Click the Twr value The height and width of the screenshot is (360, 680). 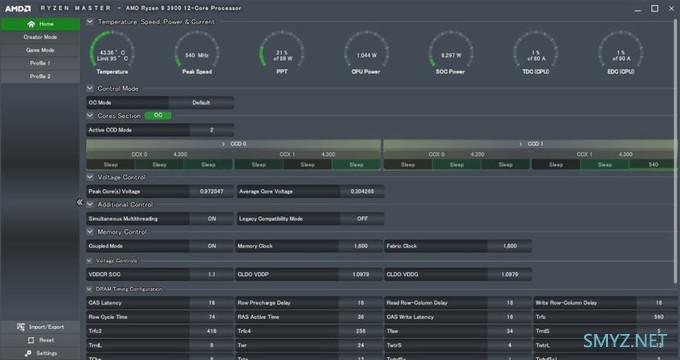click(x=361, y=345)
